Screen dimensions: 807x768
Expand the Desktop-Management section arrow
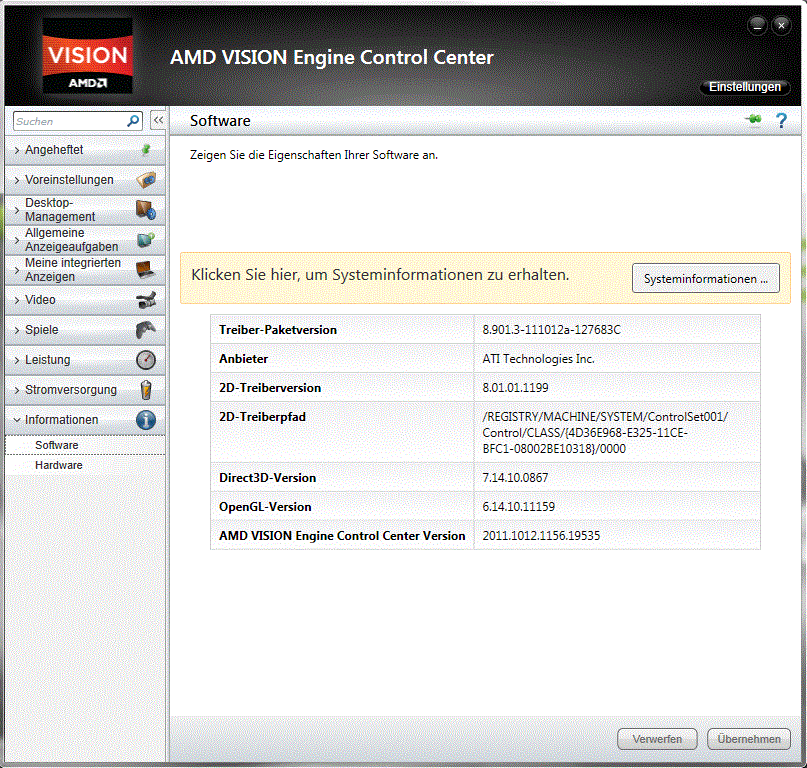point(17,210)
